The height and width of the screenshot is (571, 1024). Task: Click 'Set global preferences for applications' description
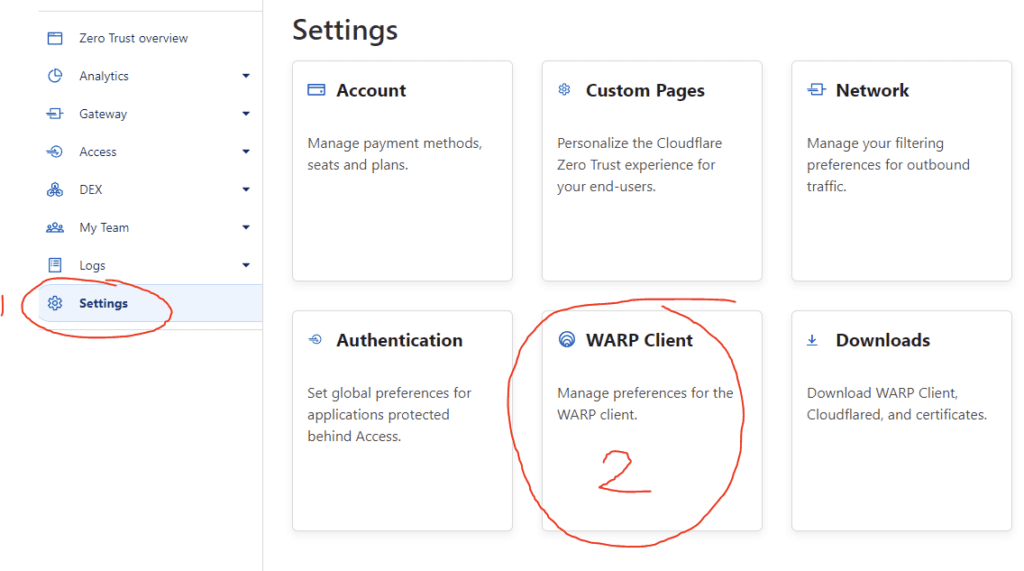tap(389, 414)
